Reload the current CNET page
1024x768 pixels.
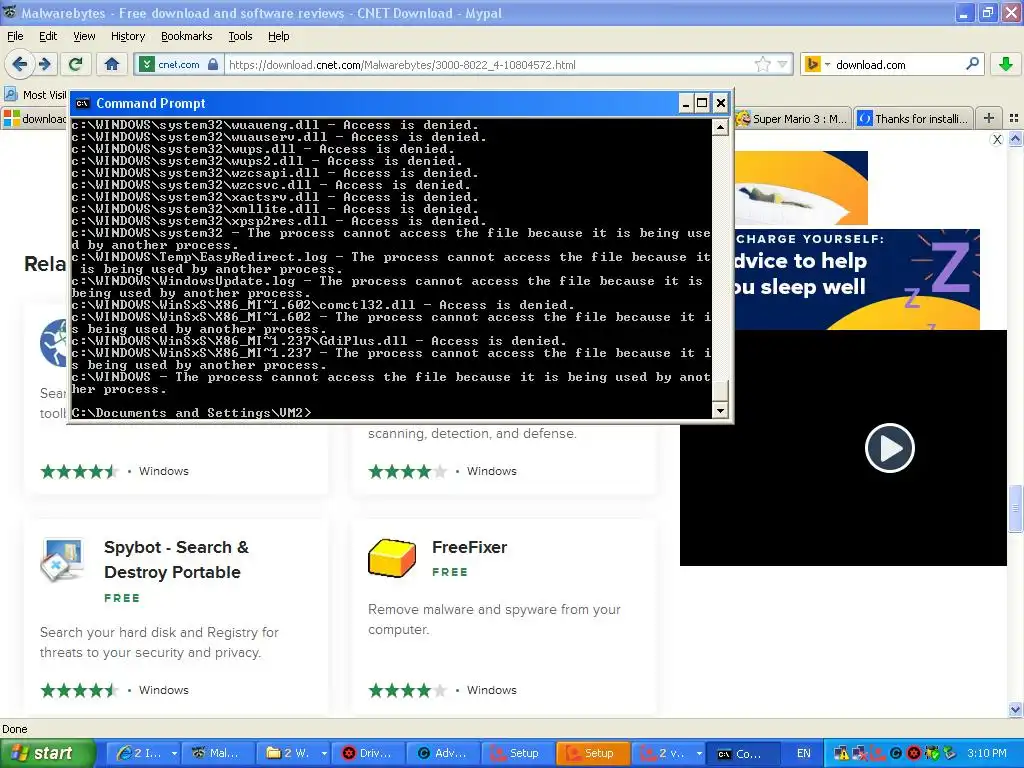(76, 64)
